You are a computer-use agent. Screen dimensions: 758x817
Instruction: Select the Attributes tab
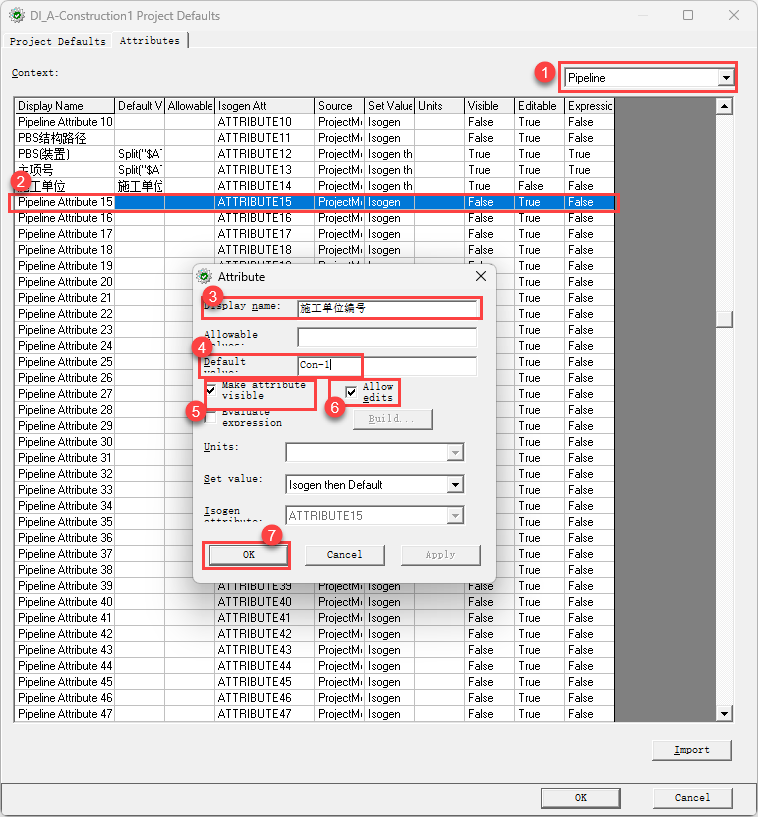click(x=150, y=41)
